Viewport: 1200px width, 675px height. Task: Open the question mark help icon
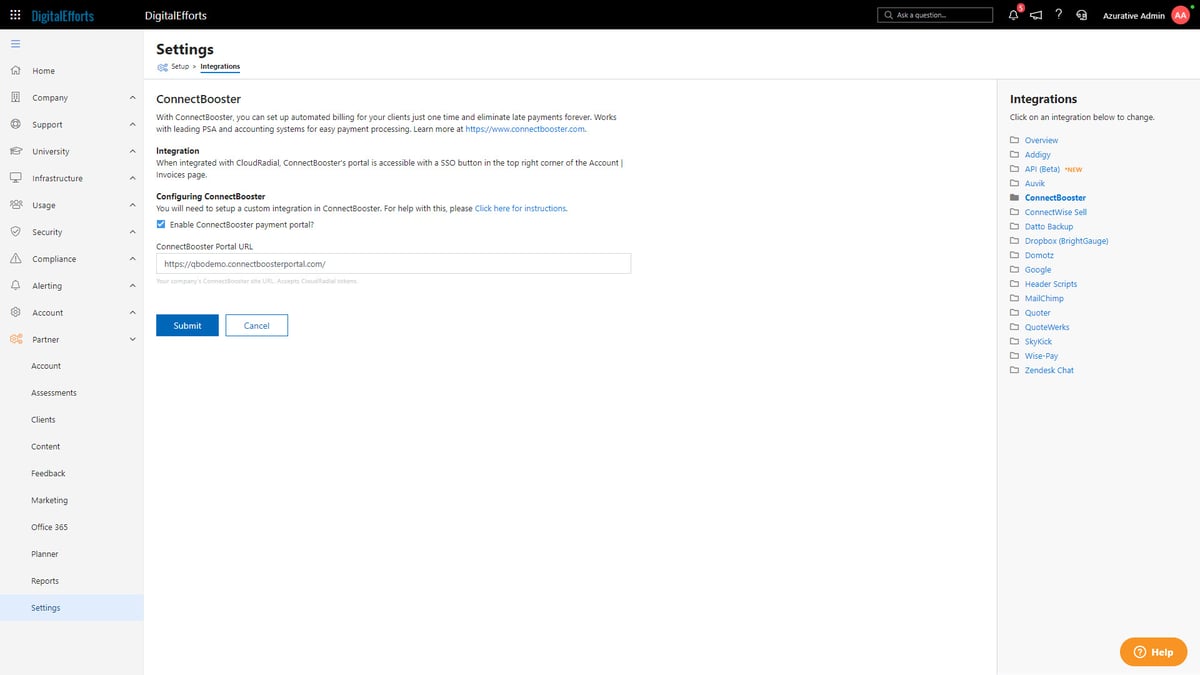pos(1058,14)
